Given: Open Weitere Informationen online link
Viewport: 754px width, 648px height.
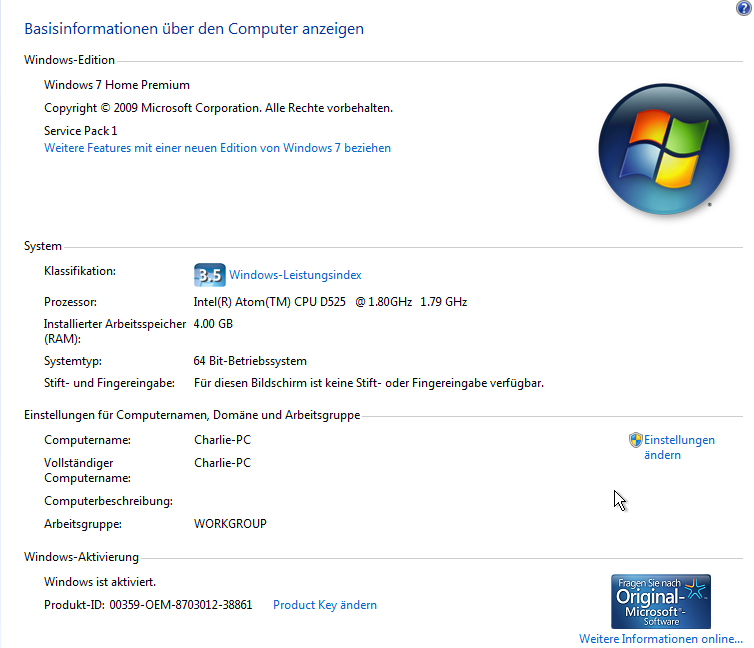Looking at the screenshot, I should tap(661, 639).
